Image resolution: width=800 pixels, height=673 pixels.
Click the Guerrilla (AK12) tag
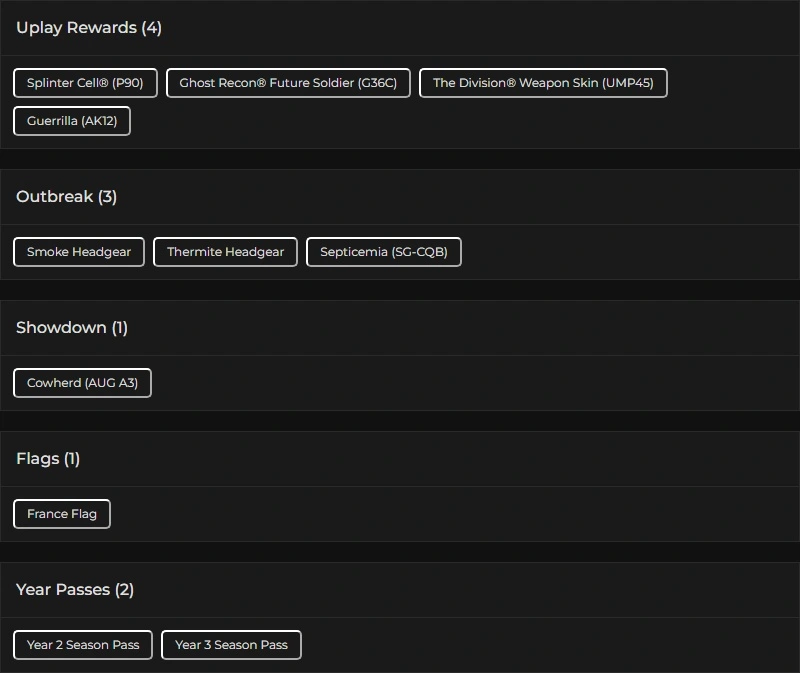tap(72, 121)
